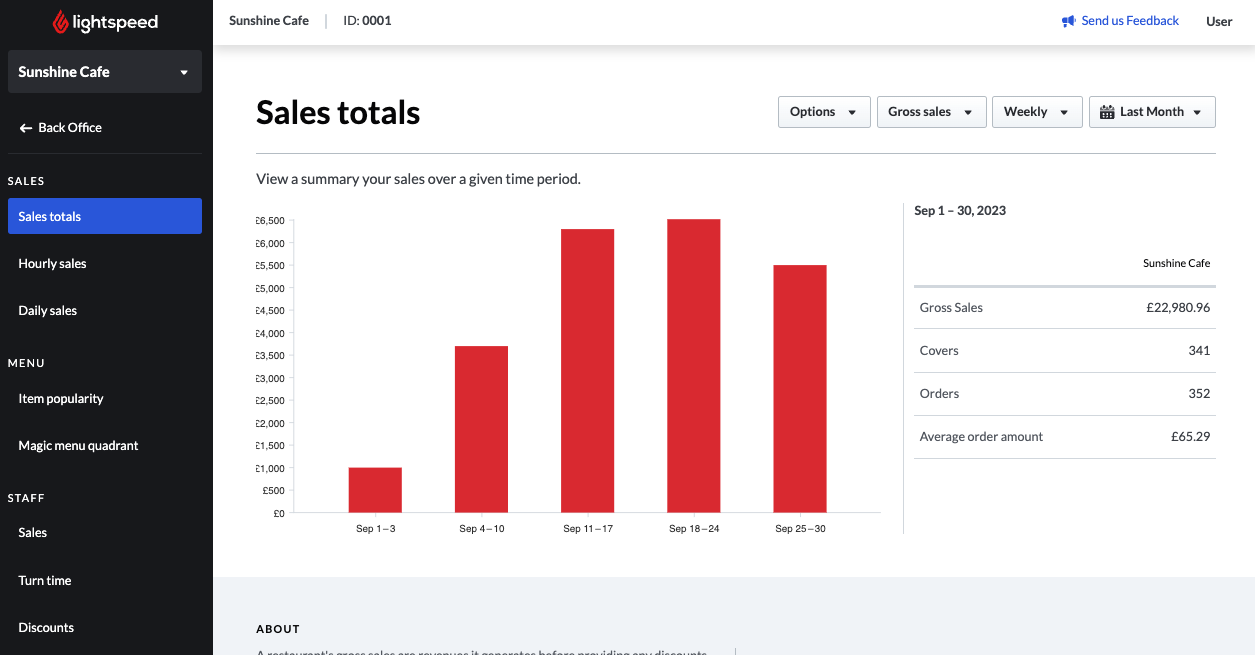1255x655 pixels.
Task: Select Sales totals in sidebar
Action: 105,216
